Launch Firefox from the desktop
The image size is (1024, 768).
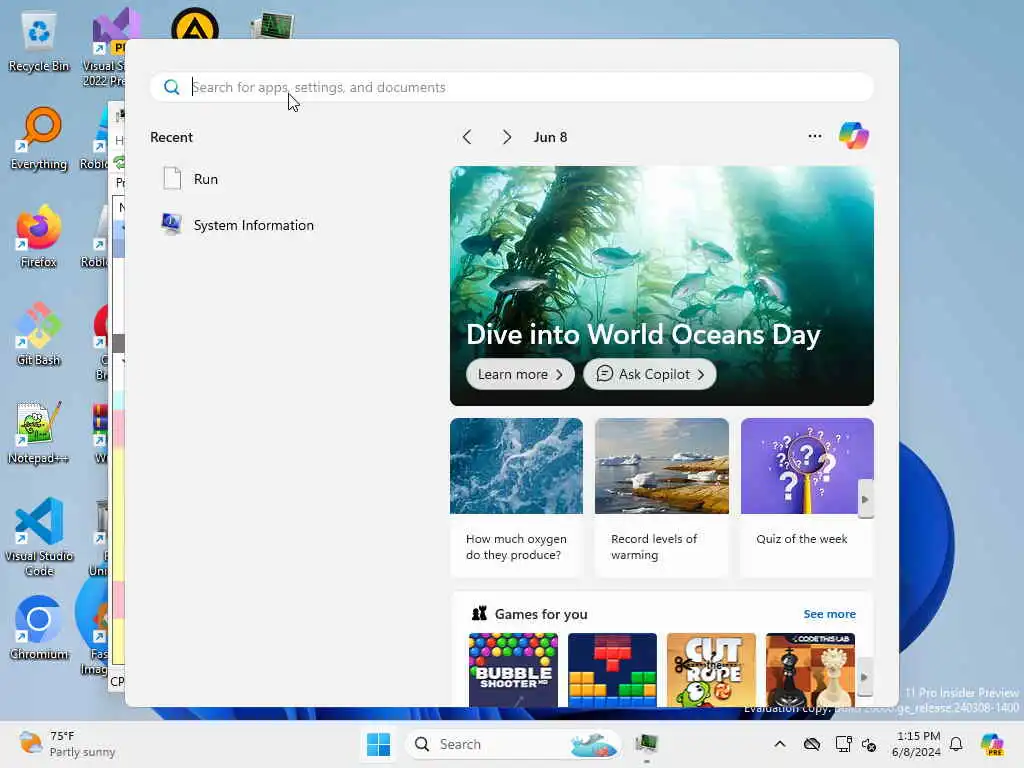(39, 237)
